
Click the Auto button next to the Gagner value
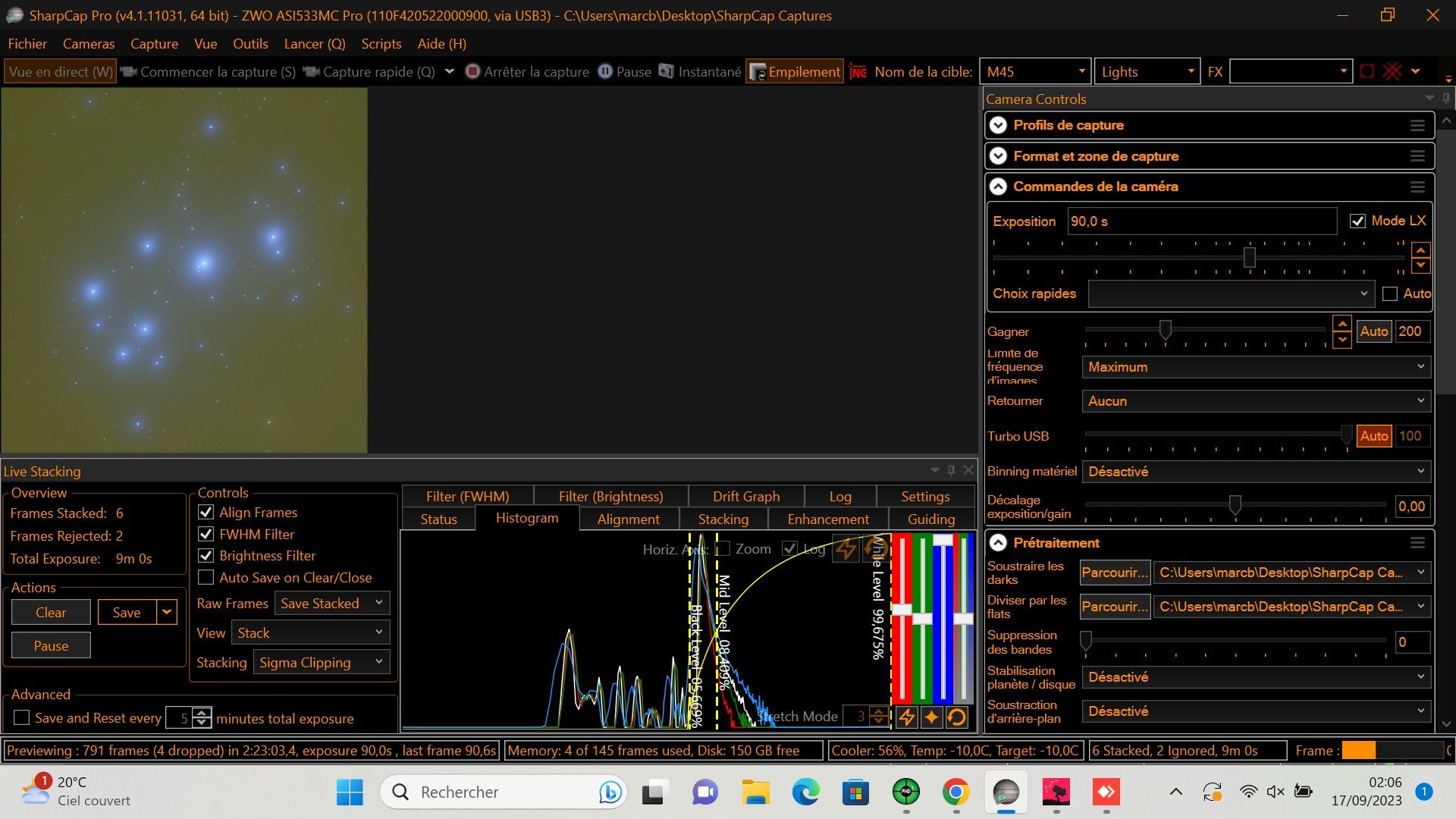click(1373, 331)
